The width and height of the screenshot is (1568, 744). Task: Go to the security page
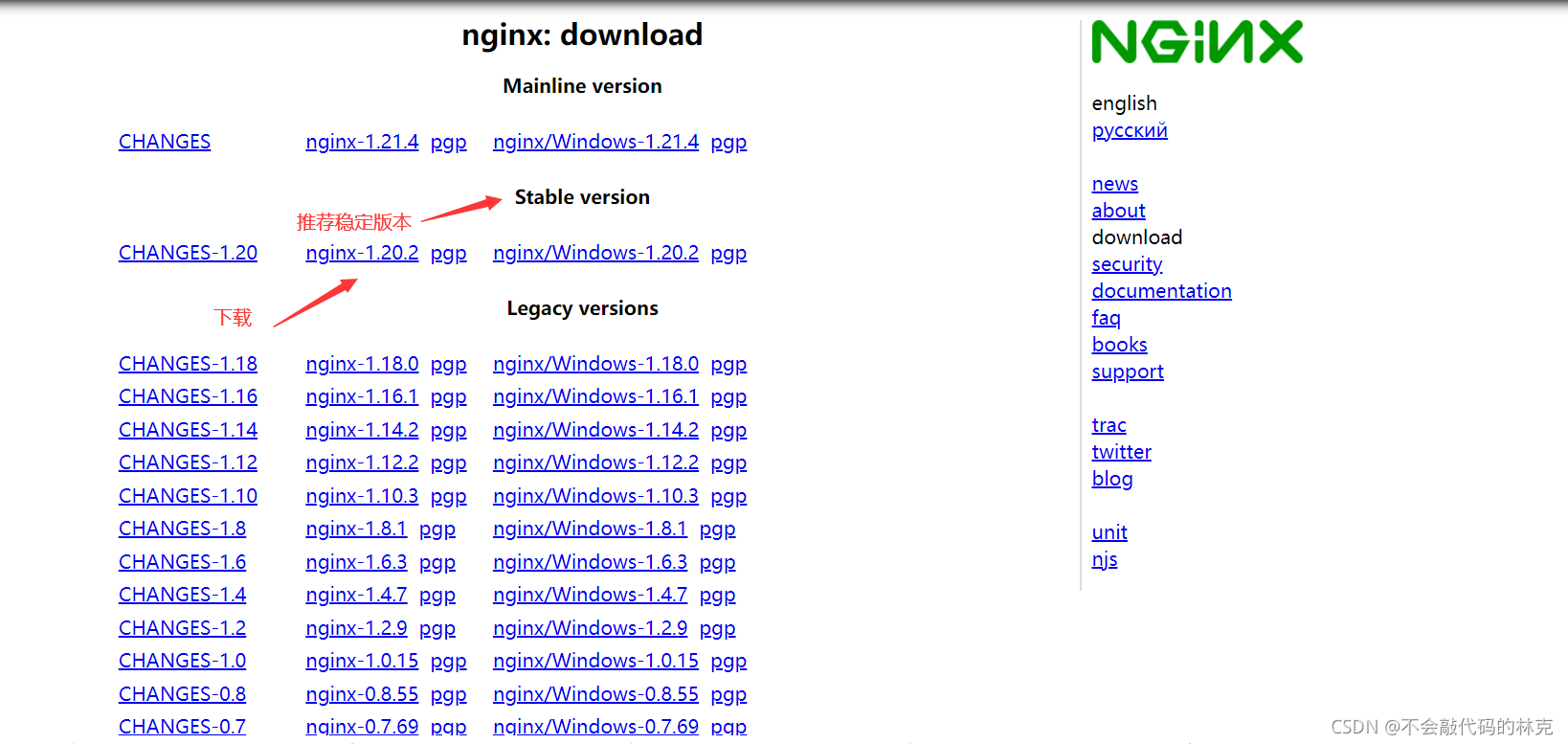[x=1127, y=264]
